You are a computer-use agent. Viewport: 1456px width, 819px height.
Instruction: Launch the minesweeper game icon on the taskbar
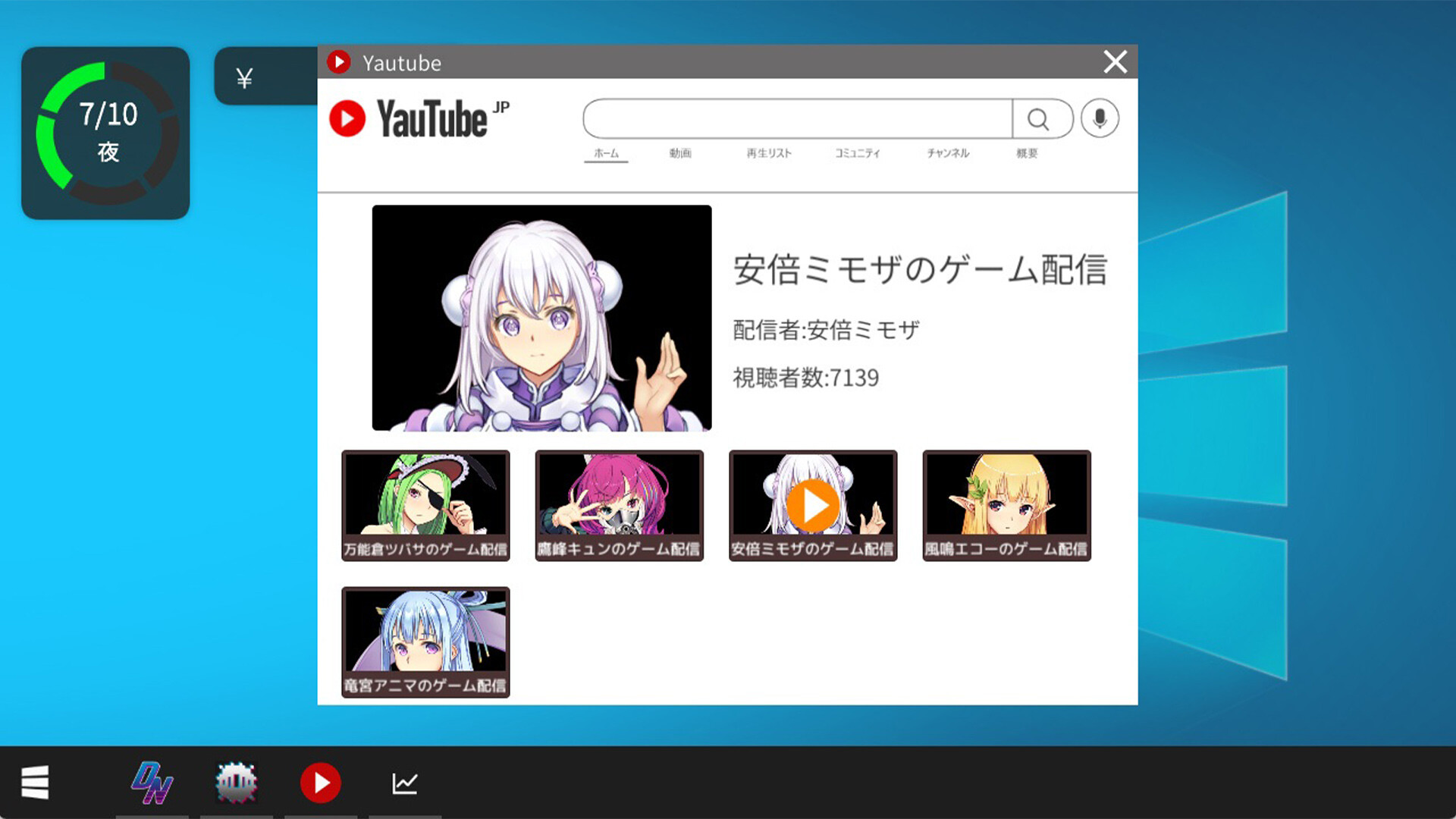pyautogui.click(x=236, y=783)
